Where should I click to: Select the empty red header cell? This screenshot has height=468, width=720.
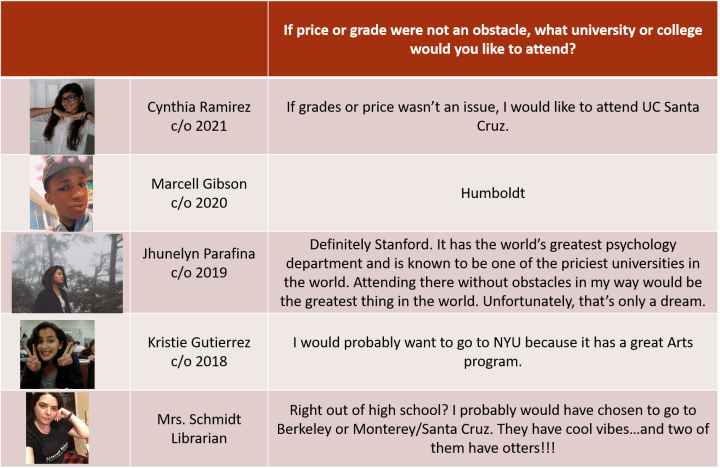tap(134, 39)
